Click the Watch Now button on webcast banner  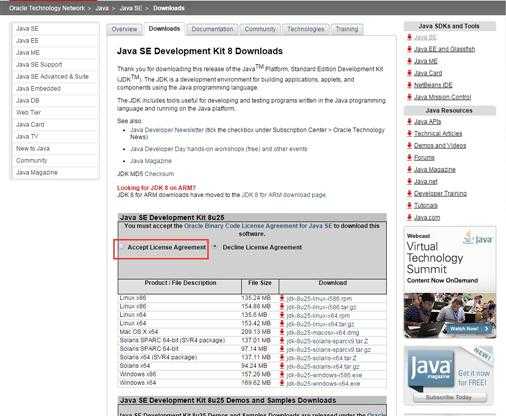pos(467,329)
